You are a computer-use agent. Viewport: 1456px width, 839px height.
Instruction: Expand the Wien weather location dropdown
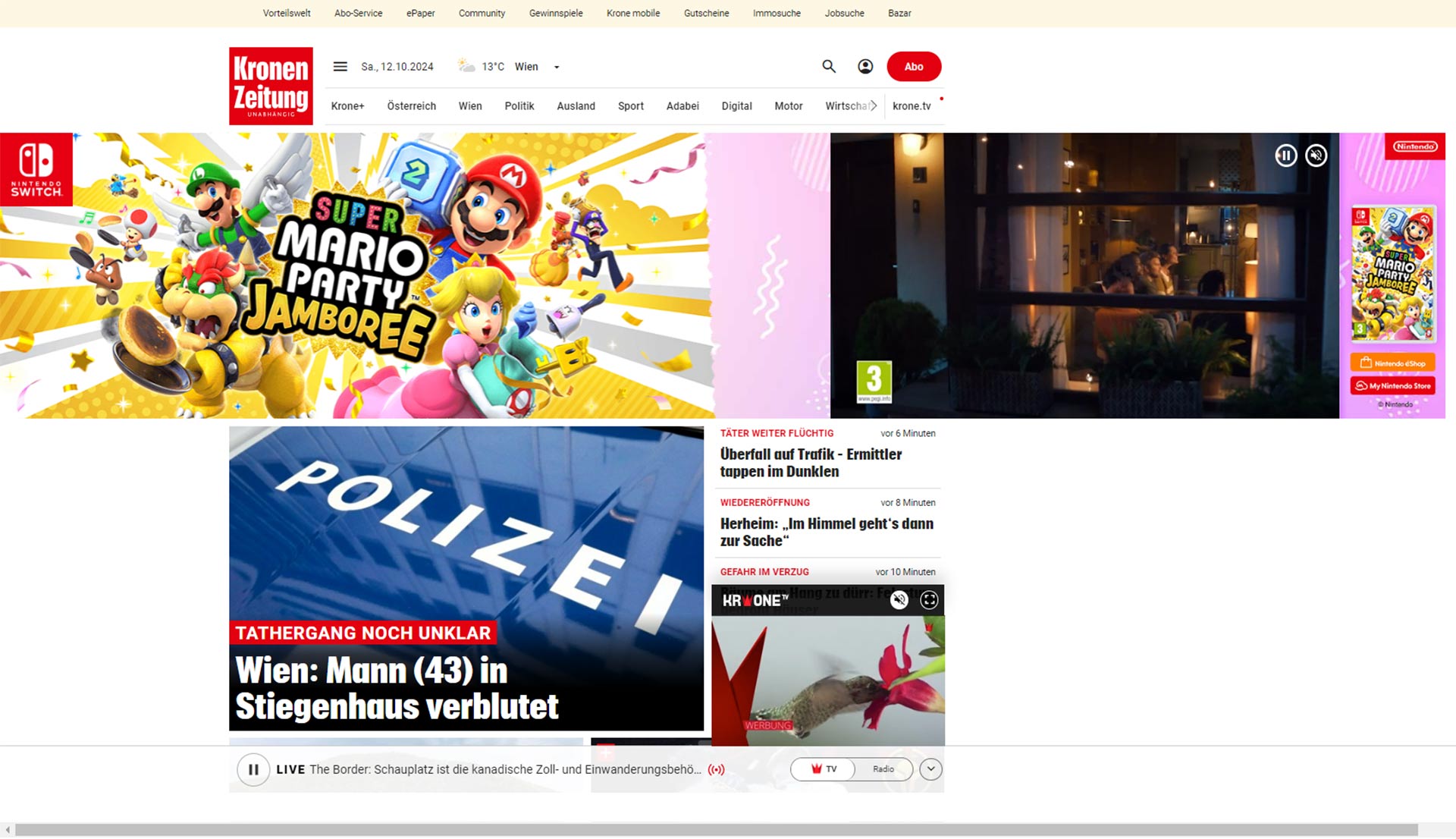tap(557, 68)
